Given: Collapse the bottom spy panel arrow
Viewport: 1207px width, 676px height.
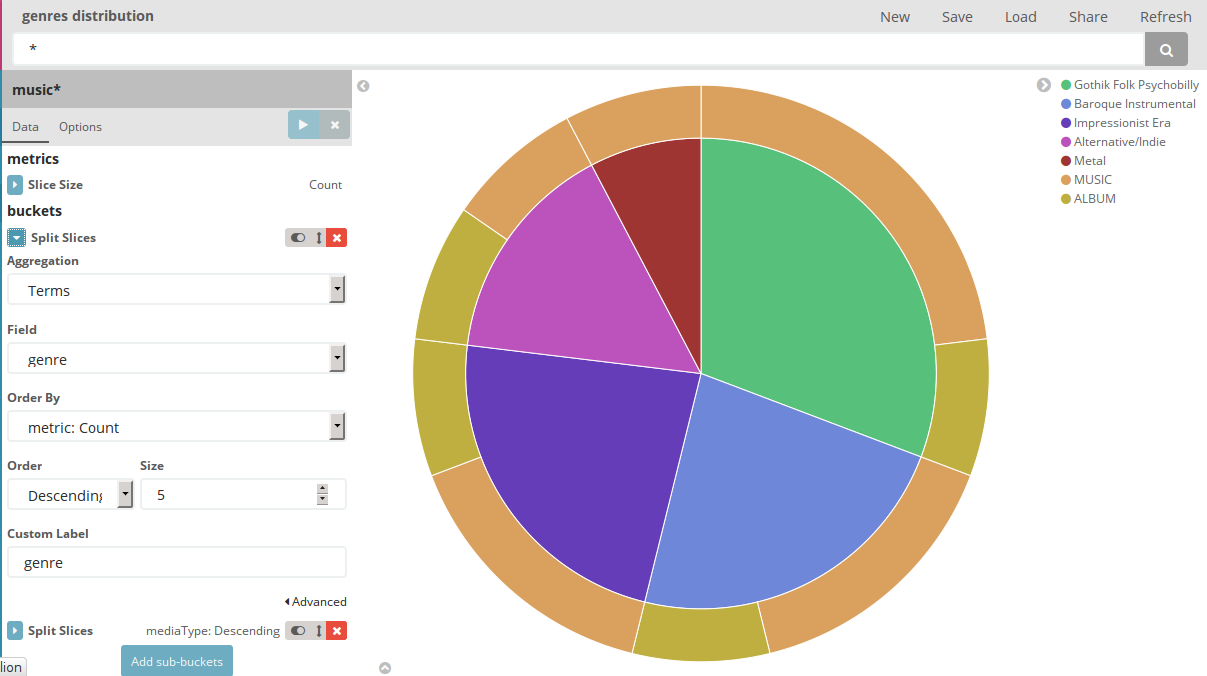Looking at the screenshot, I should [385, 668].
